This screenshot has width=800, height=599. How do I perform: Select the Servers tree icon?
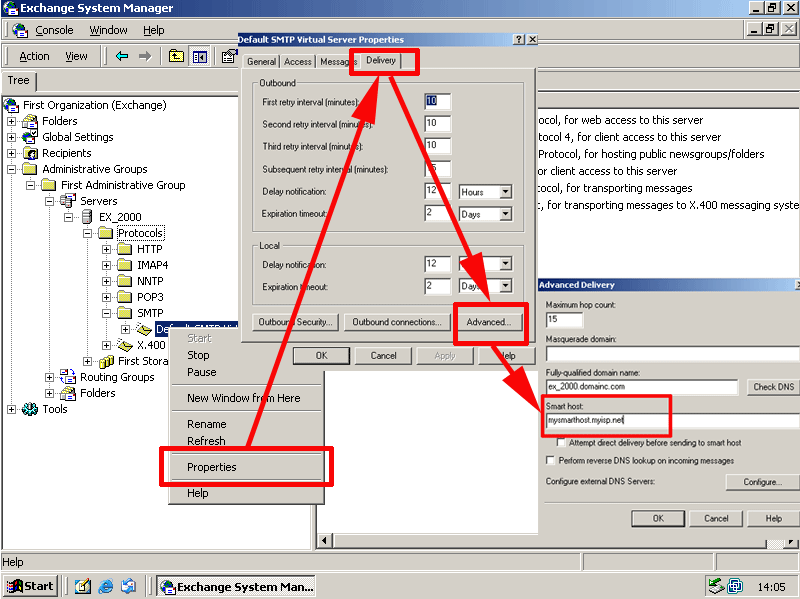pyautogui.click(x=68, y=201)
